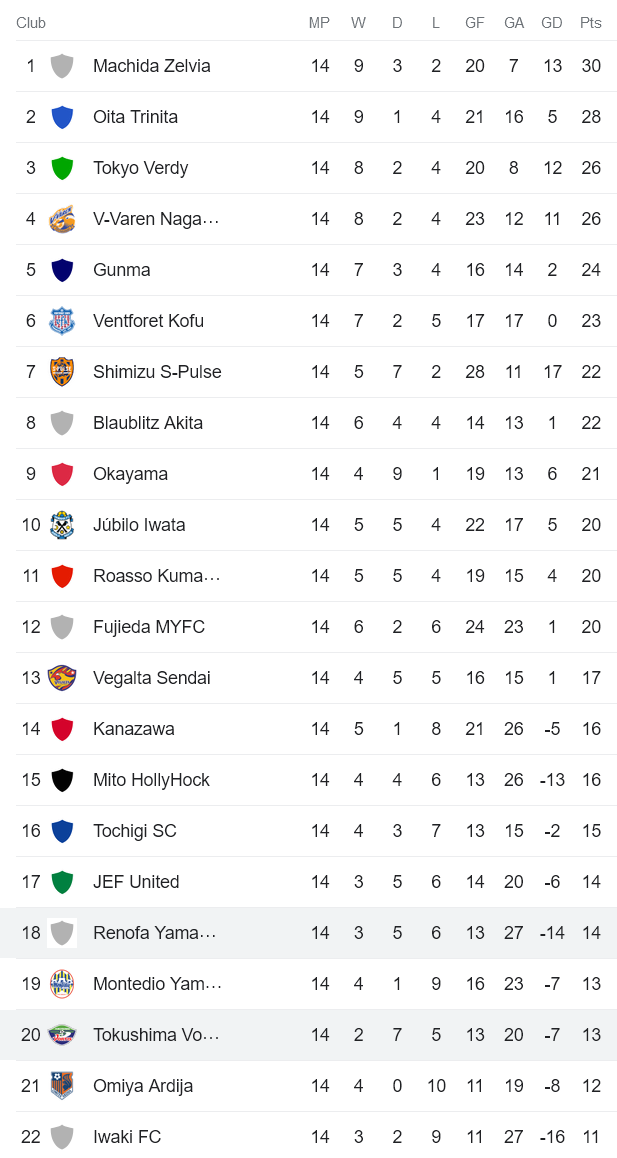The width and height of the screenshot is (617, 1158).
Task: Click the Kanazawa red club badge
Action: [62, 728]
